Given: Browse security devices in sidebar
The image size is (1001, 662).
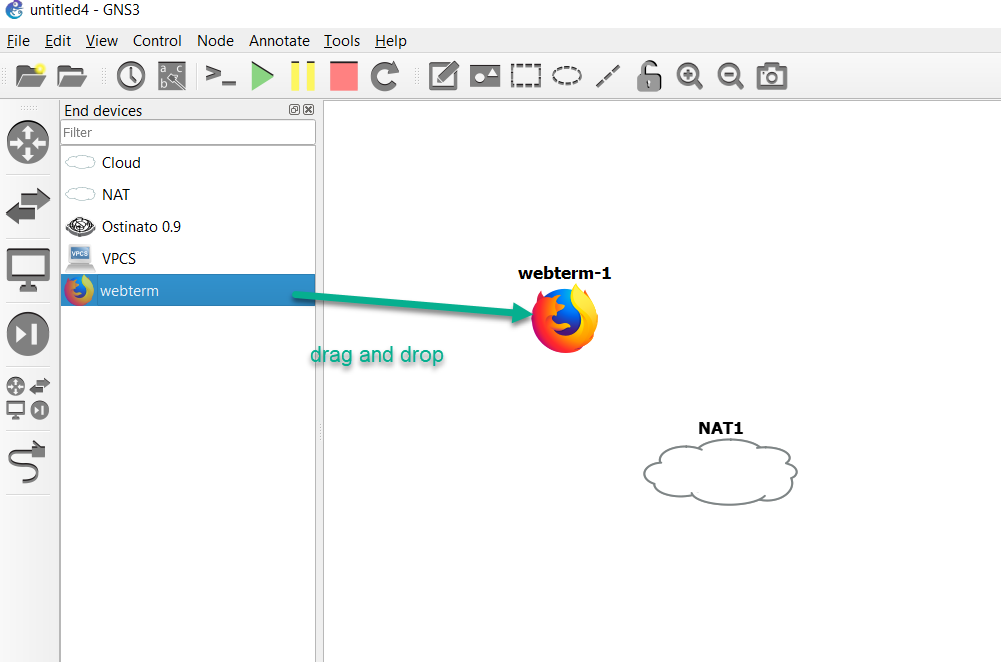Looking at the screenshot, I should pyautogui.click(x=28, y=334).
